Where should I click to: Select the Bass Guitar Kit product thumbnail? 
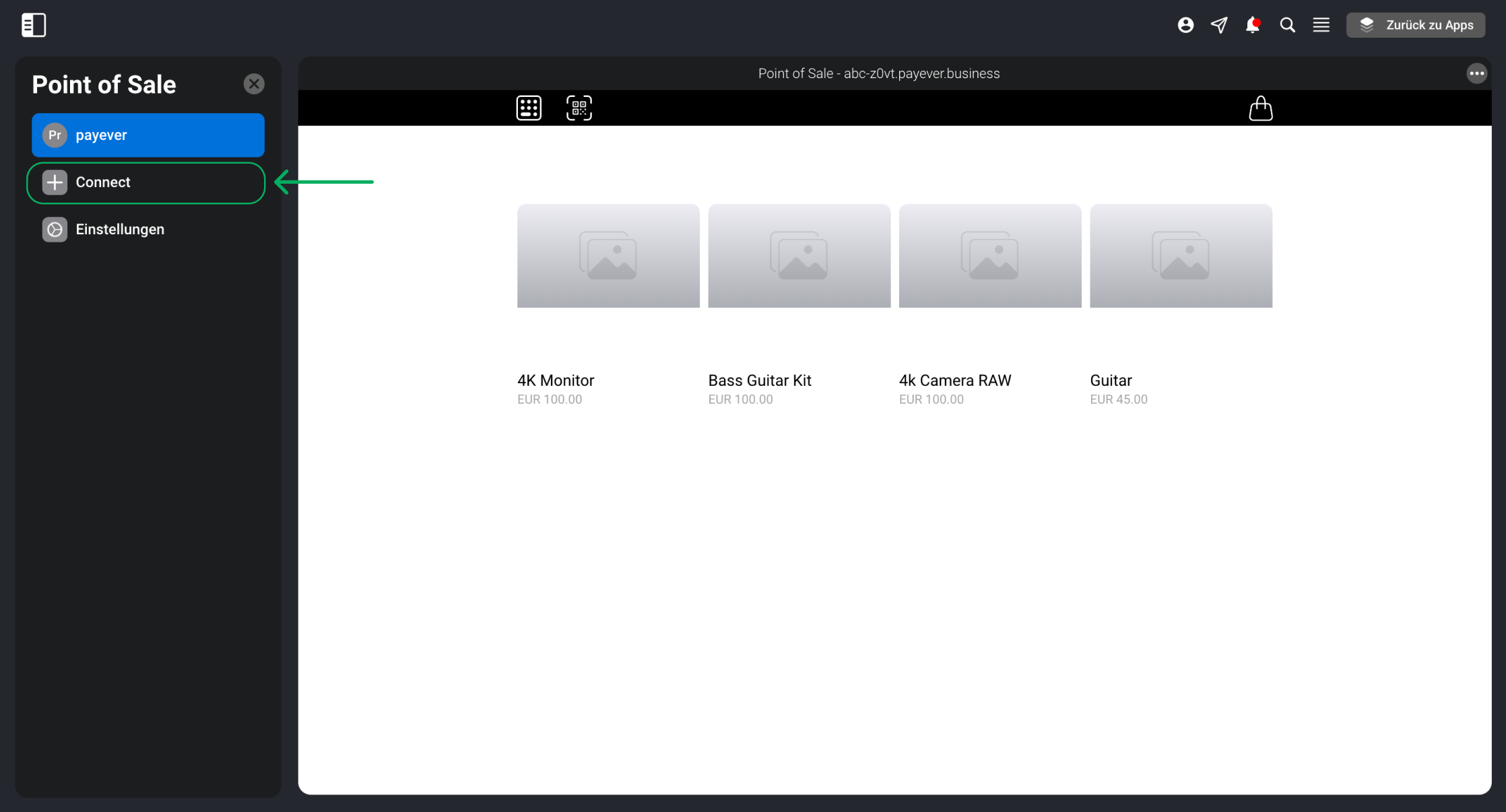(x=799, y=256)
